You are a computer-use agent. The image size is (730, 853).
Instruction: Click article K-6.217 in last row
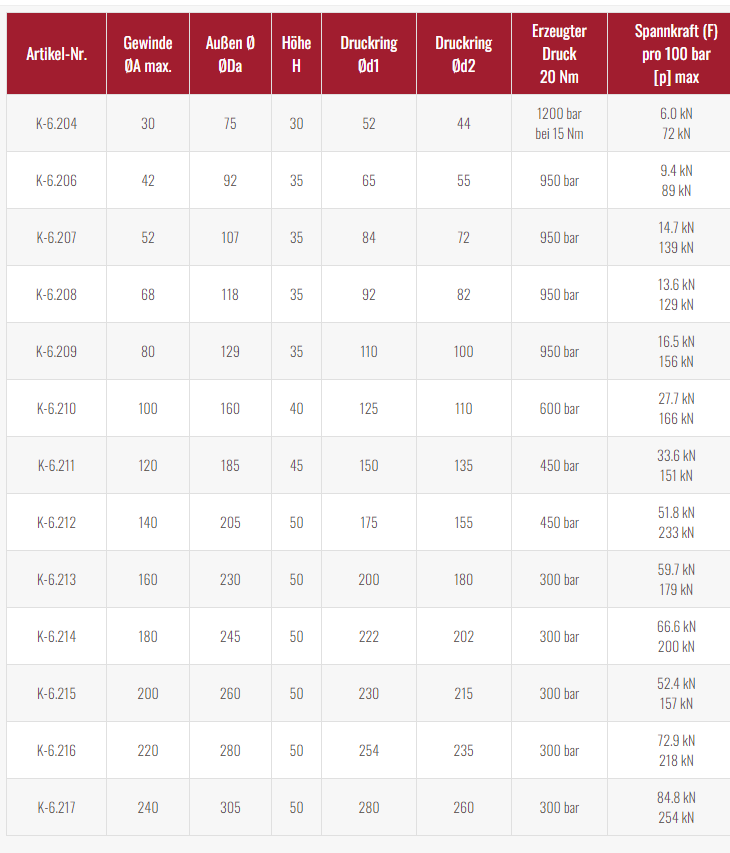[x=57, y=807]
